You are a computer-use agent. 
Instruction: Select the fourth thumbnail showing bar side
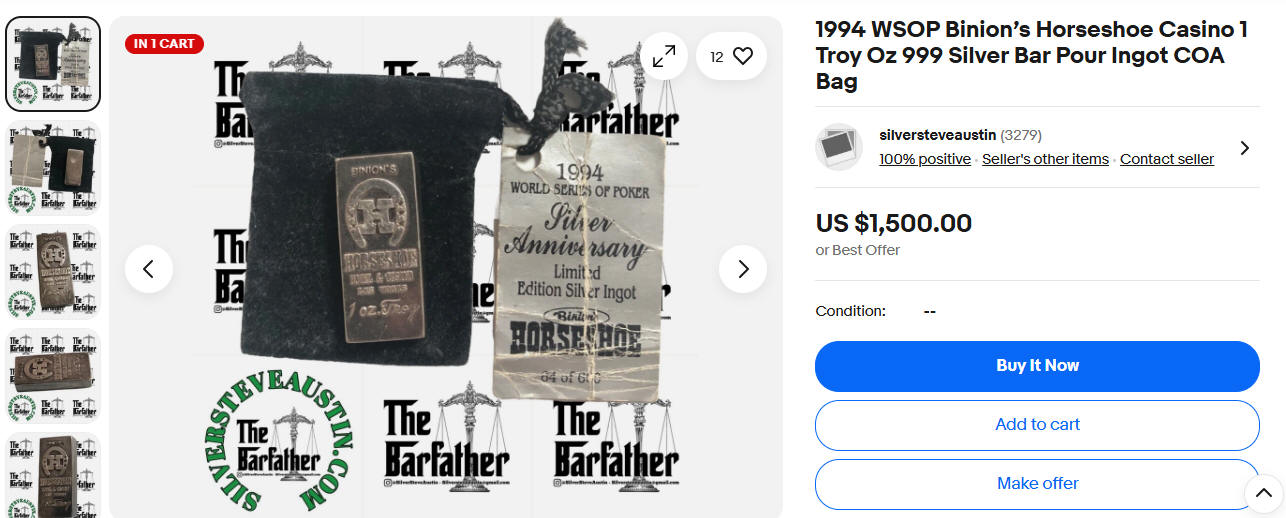[x=54, y=375]
